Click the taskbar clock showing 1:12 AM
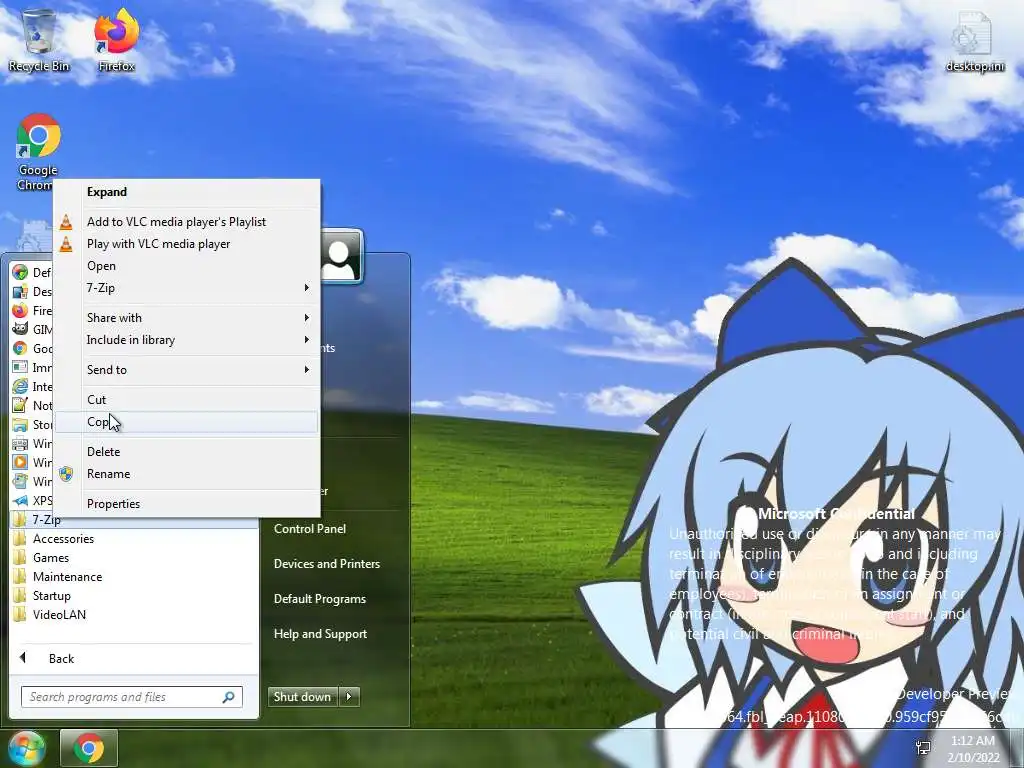1024x768 pixels. (x=973, y=749)
